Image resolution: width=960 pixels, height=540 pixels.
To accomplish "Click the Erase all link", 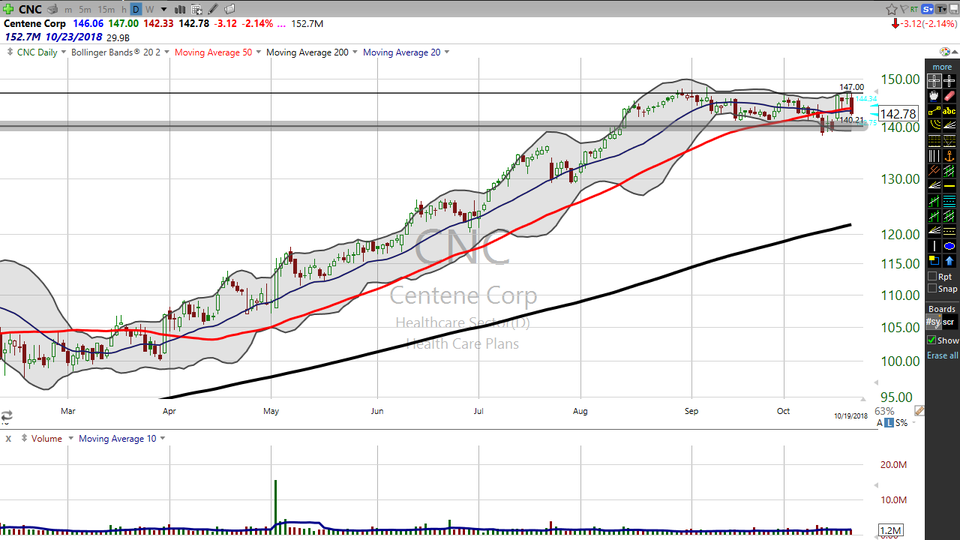I will coord(942,356).
